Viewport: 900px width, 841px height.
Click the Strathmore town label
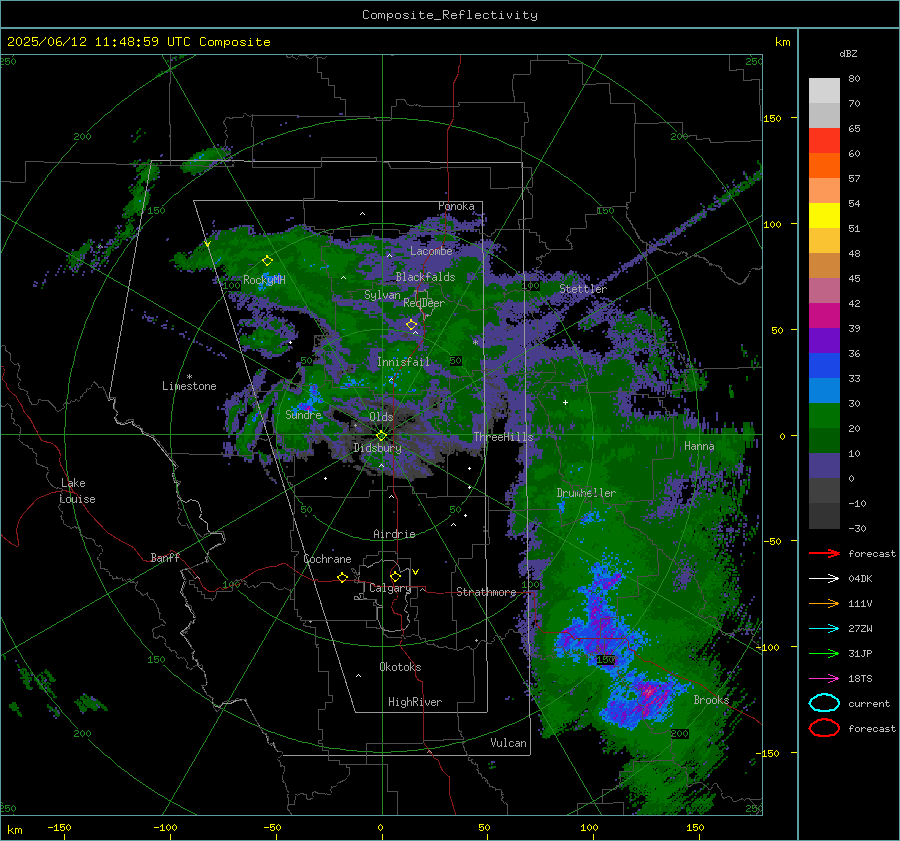(486, 592)
